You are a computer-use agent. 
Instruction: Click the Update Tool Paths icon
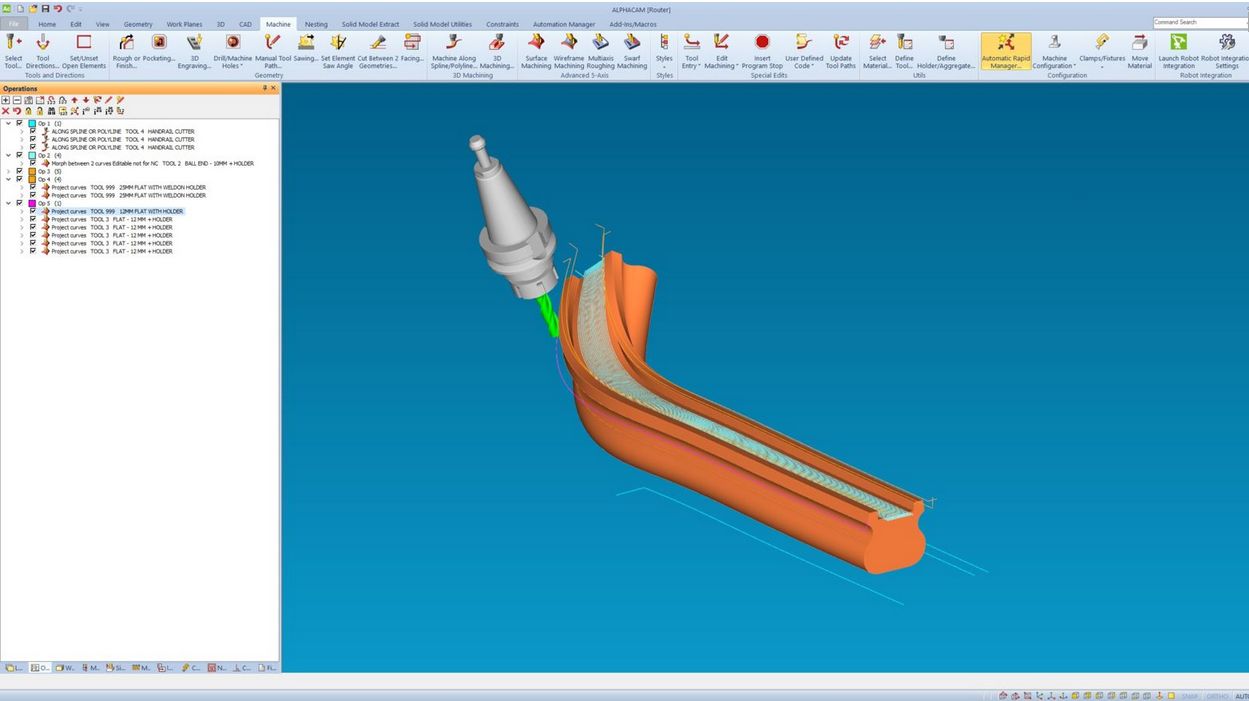click(x=841, y=43)
